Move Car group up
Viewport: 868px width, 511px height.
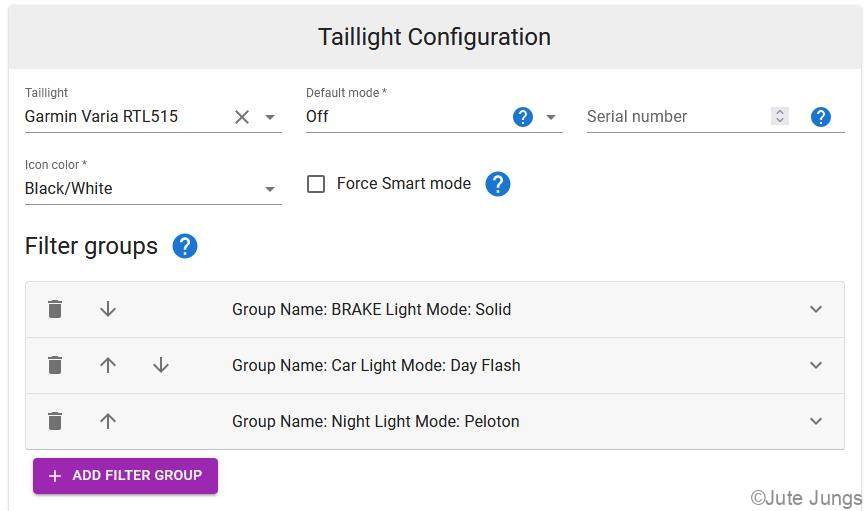pyautogui.click(x=108, y=365)
